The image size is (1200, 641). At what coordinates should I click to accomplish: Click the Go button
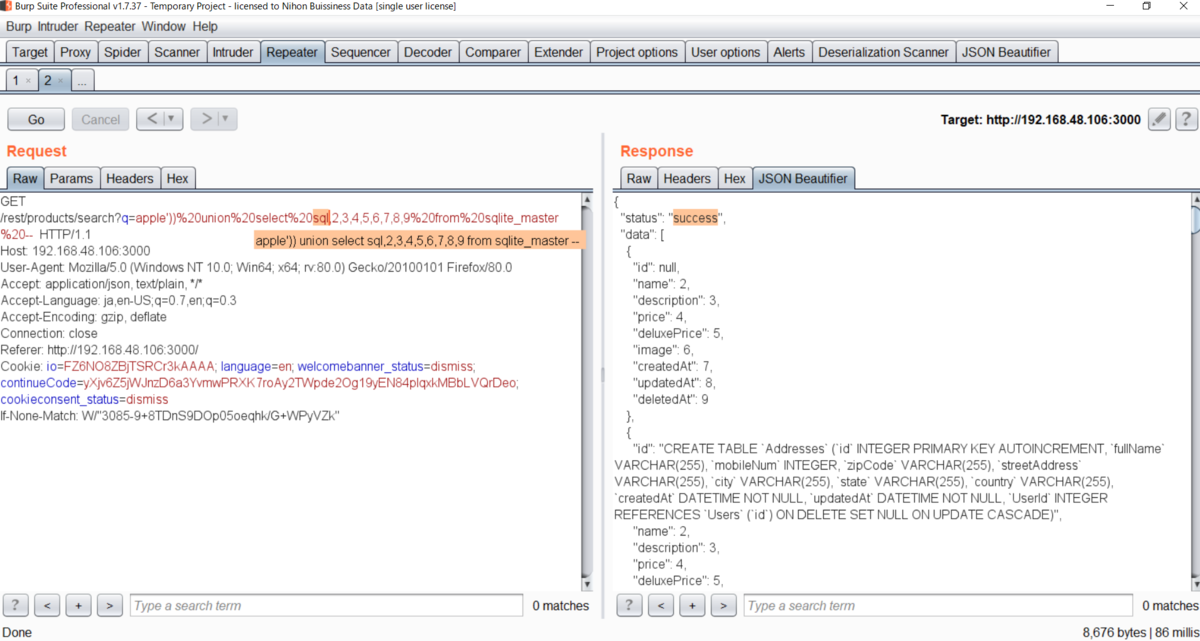[36, 119]
